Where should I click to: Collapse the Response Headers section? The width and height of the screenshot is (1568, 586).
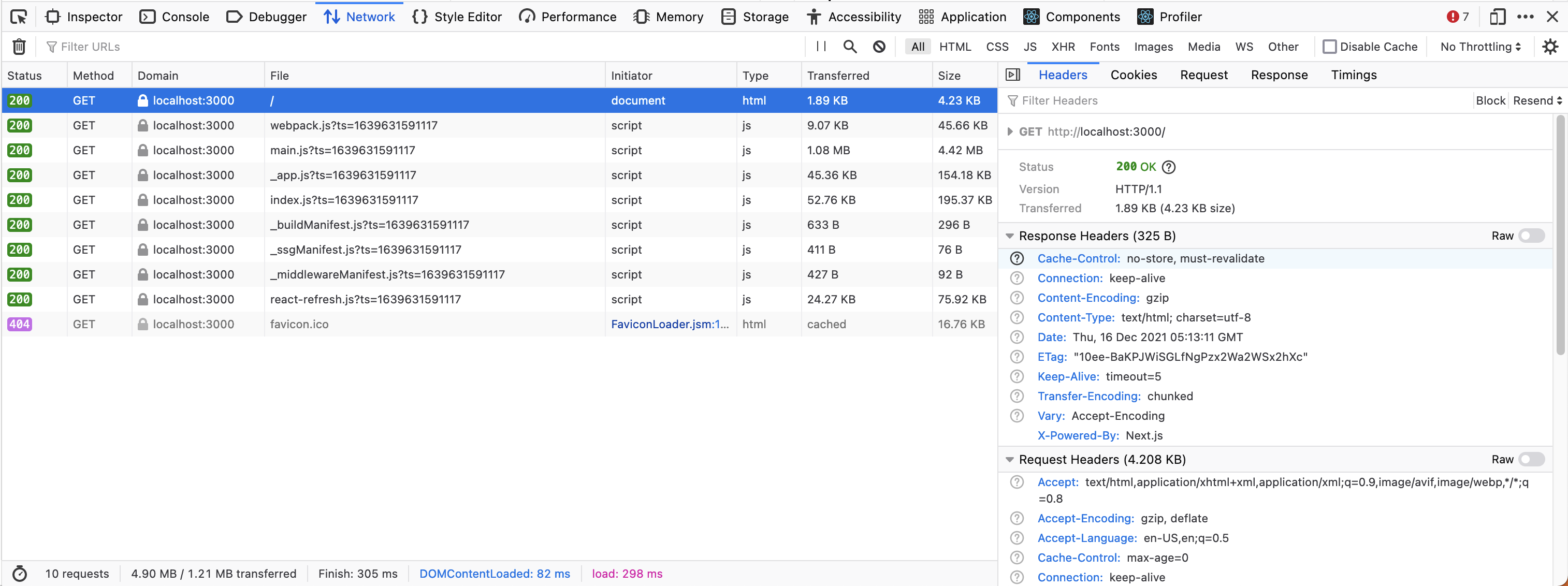tap(1010, 236)
